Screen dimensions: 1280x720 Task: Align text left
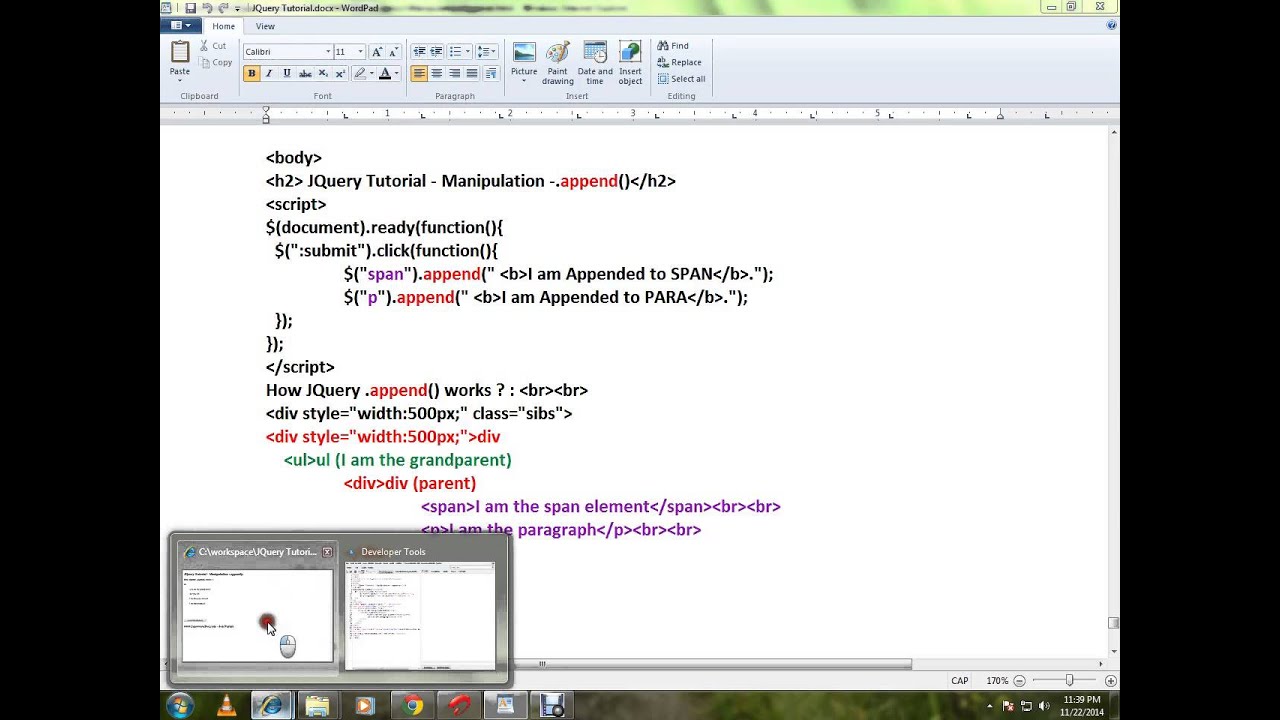point(419,74)
